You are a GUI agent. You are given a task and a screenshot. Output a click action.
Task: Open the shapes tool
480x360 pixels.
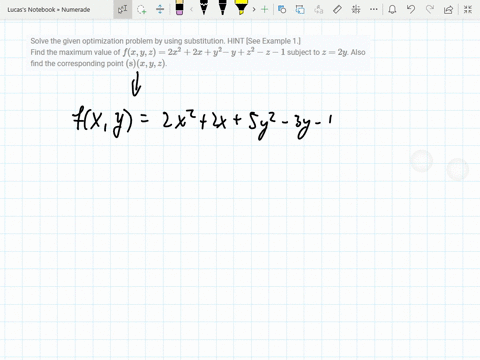[x=282, y=9]
